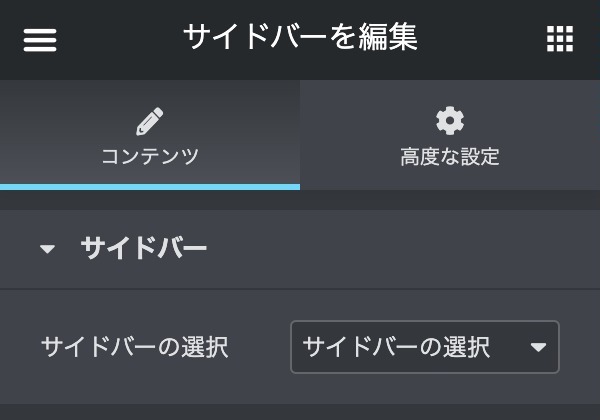This screenshot has height=420, width=600.
Task: Click the サイドバーの選択 text inside the select
Action: click(x=396, y=347)
